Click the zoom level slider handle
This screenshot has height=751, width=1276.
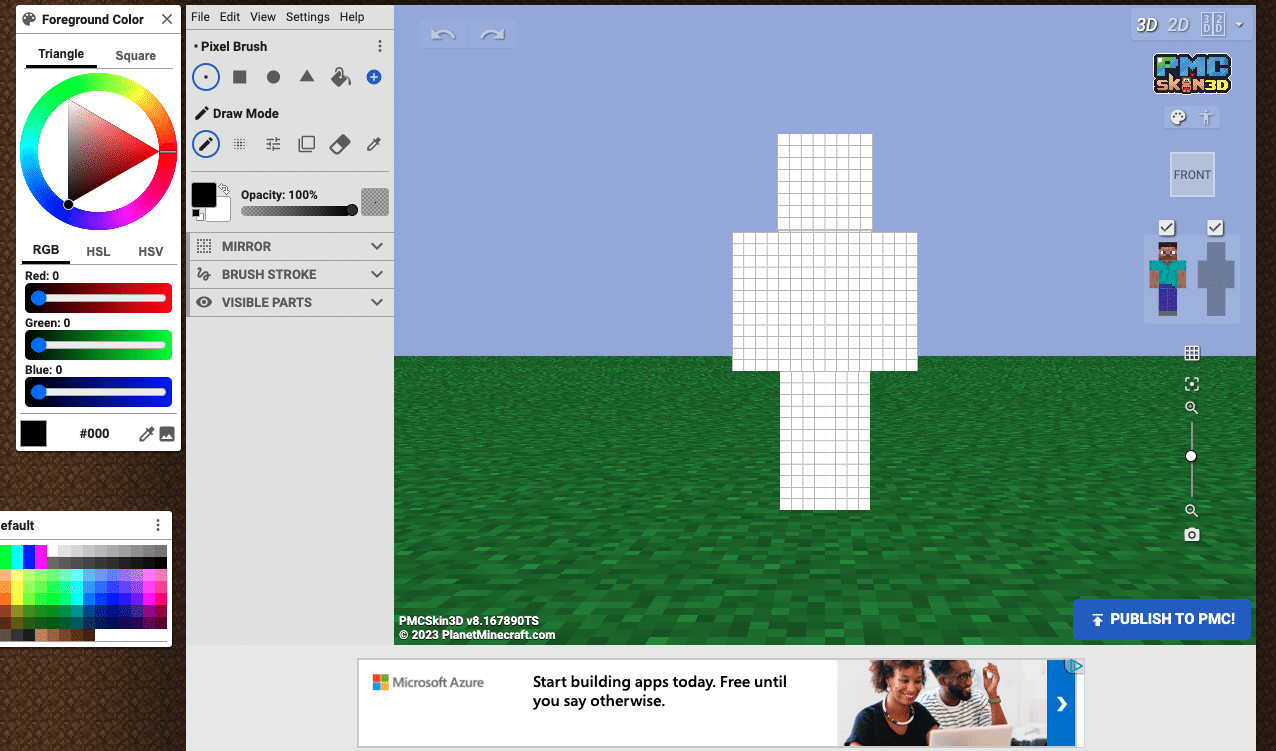click(x=1191, y=456)
